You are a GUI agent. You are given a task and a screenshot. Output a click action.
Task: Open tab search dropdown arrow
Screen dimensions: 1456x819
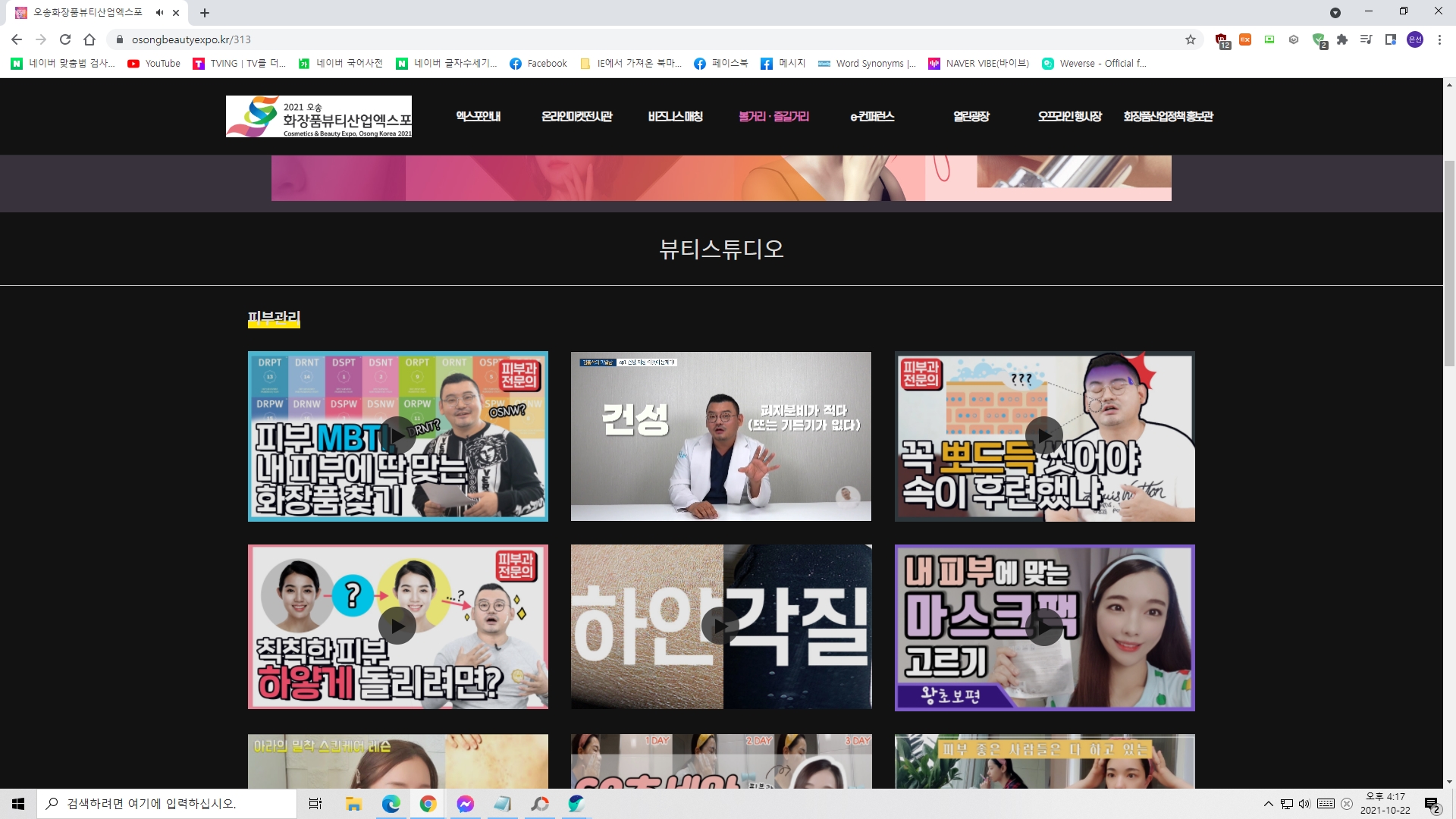(1335, 13)
